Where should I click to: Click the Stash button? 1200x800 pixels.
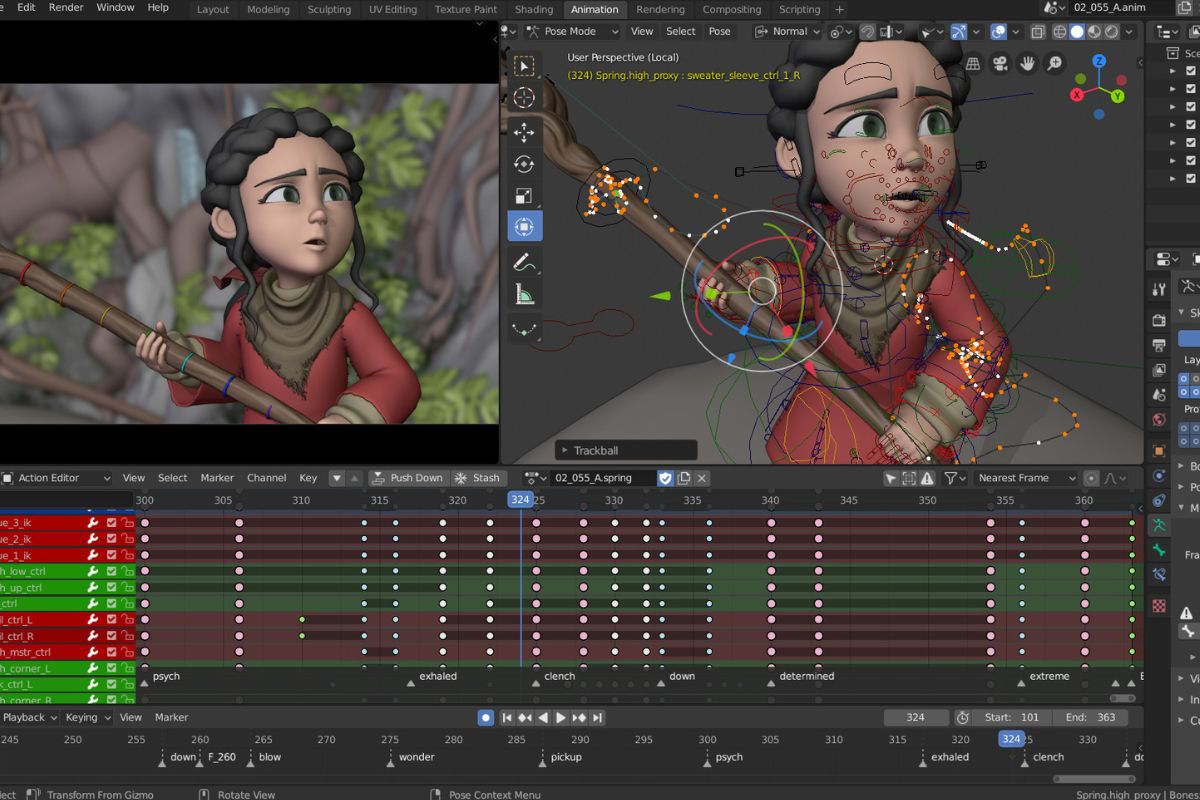(477, 478)
